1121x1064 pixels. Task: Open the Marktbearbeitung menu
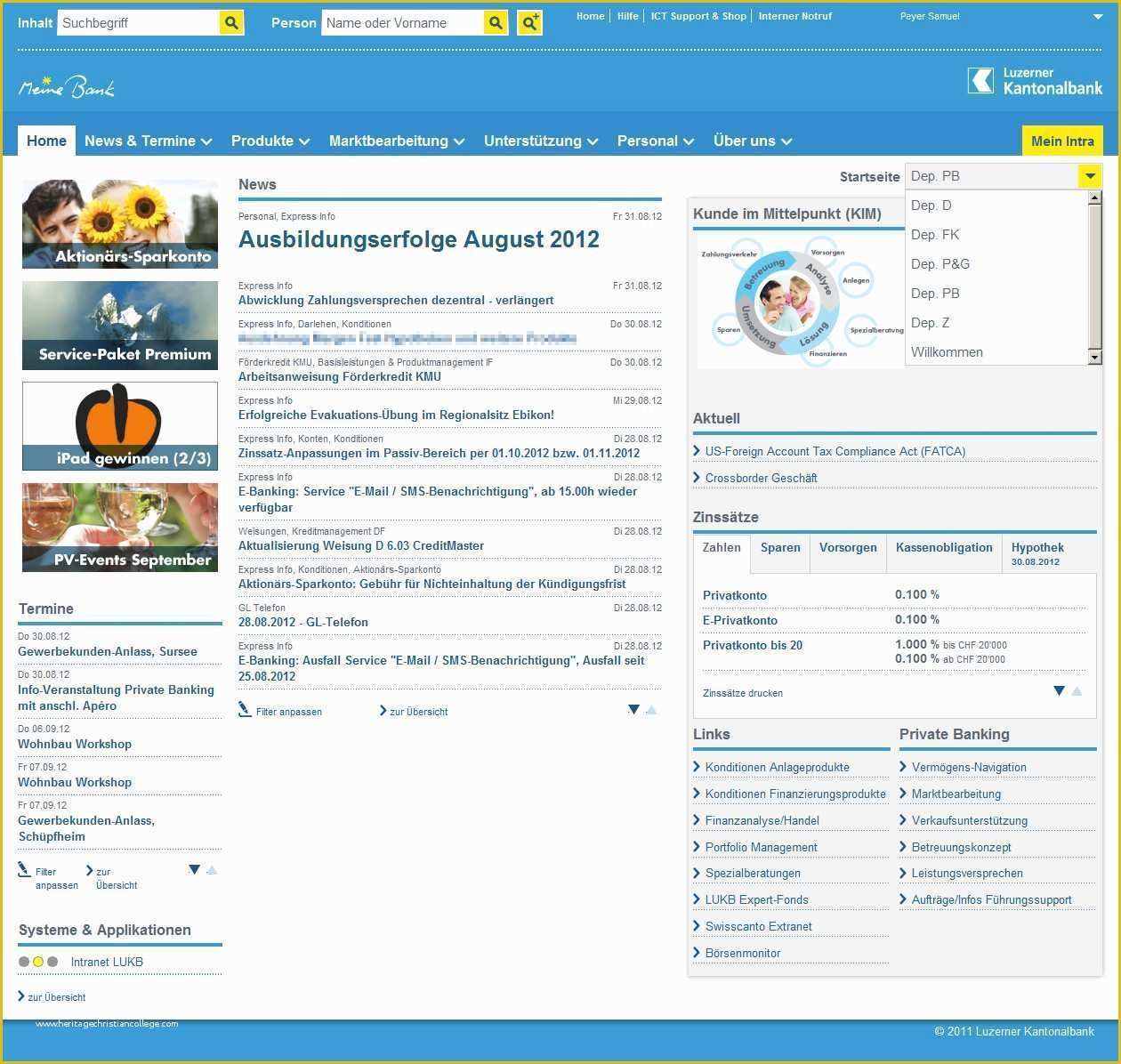397,141
